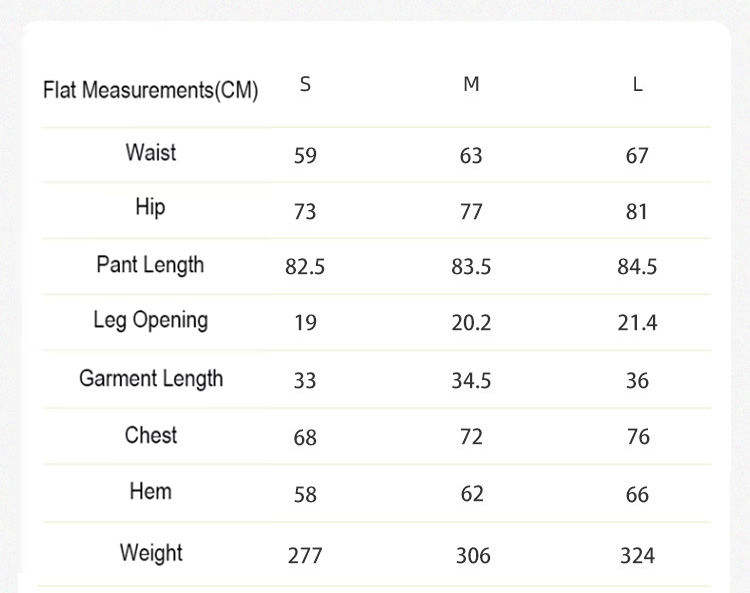Click the waist value 59 for size S

(x=305, y=156)
